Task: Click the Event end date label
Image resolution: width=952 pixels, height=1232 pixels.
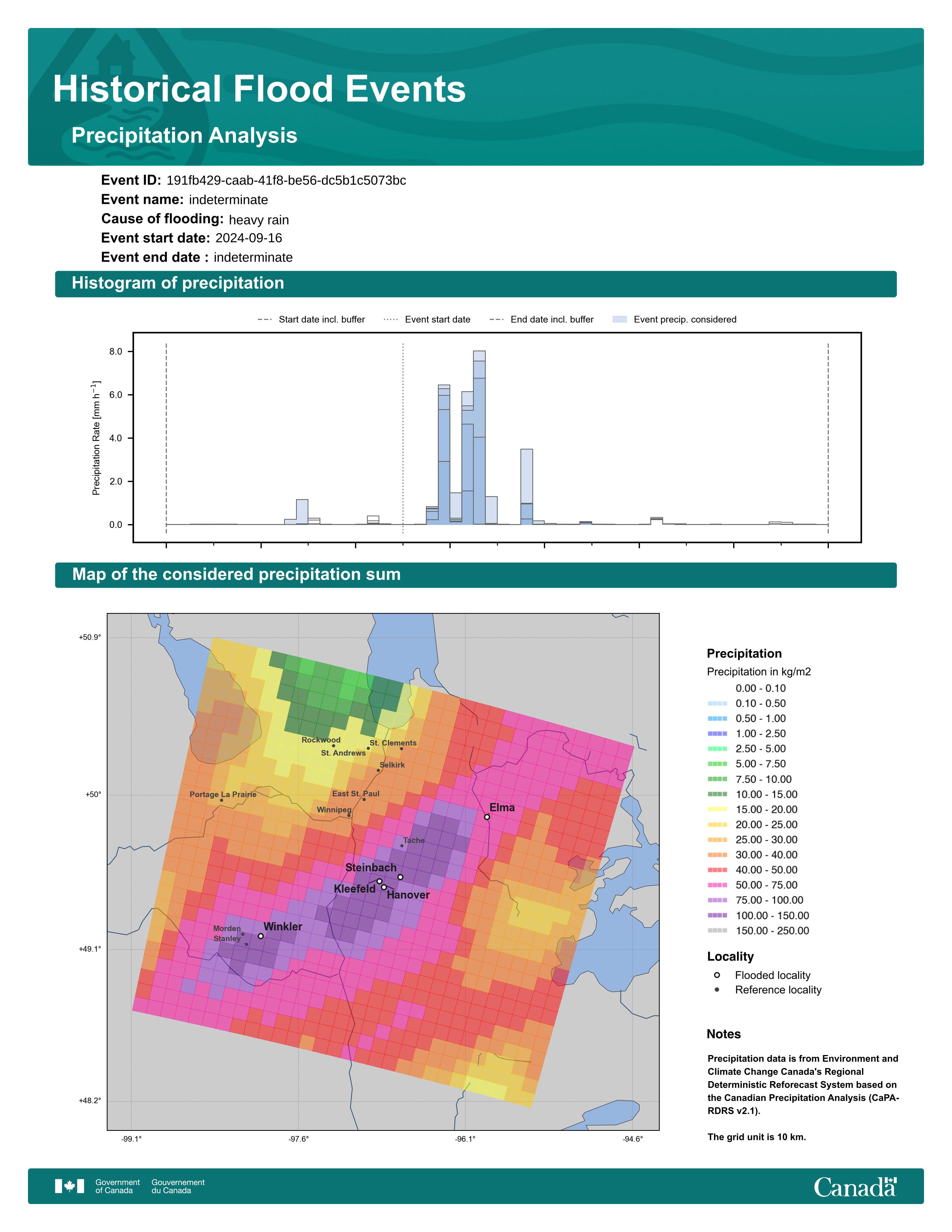Action: 155,257
